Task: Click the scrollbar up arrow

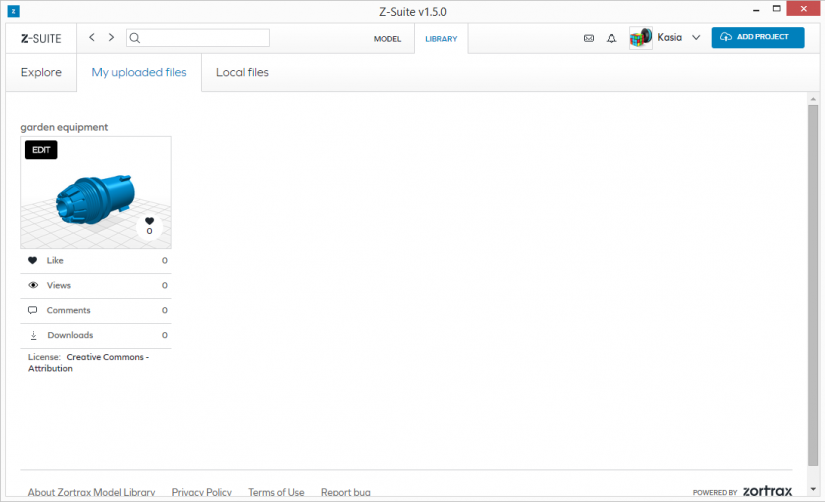Action: (813, 99)
